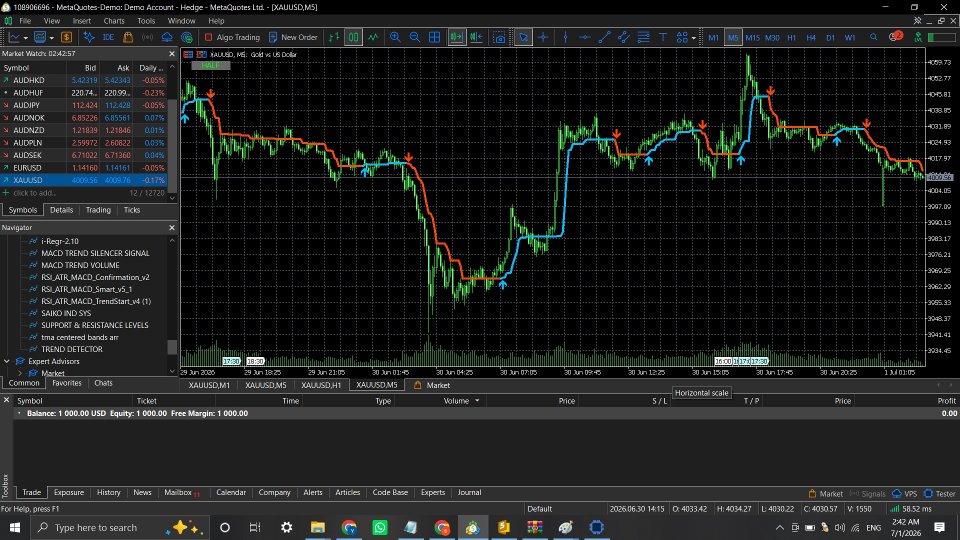Select the EURUSD row in Market Watch
Image resolution: width=960 pixels, height=540 pixels.
click(x=83, y=168)
